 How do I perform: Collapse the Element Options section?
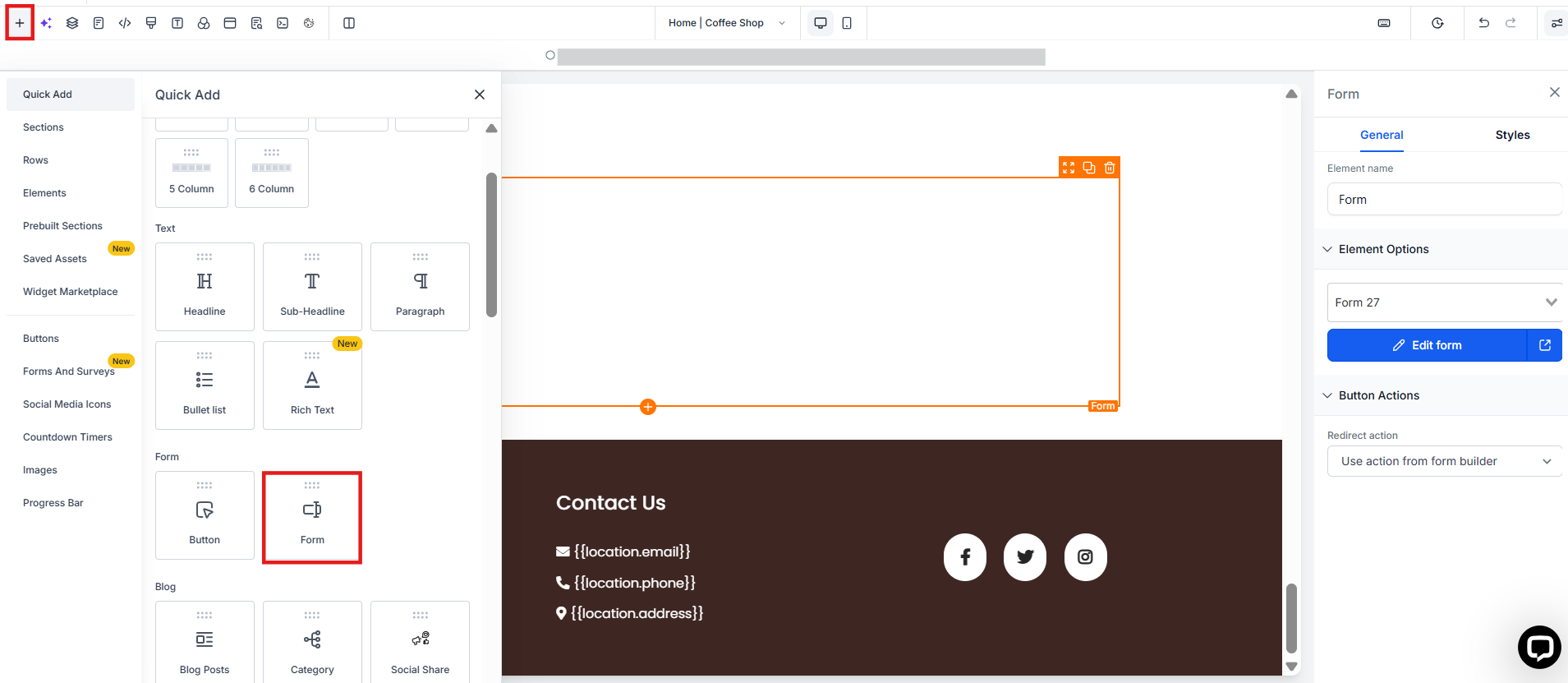point(1441,249)
